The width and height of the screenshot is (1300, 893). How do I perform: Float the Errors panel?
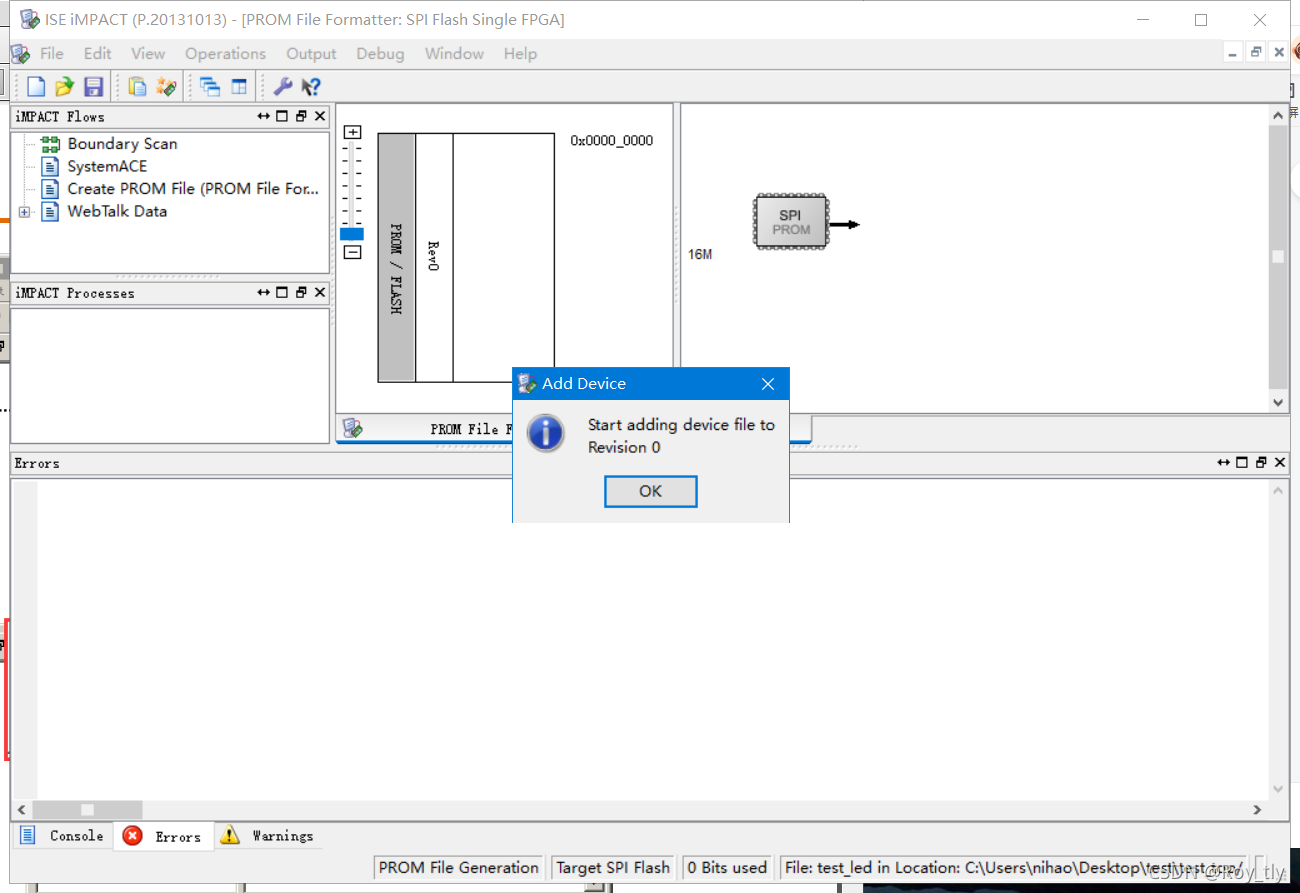[1261, 463]
